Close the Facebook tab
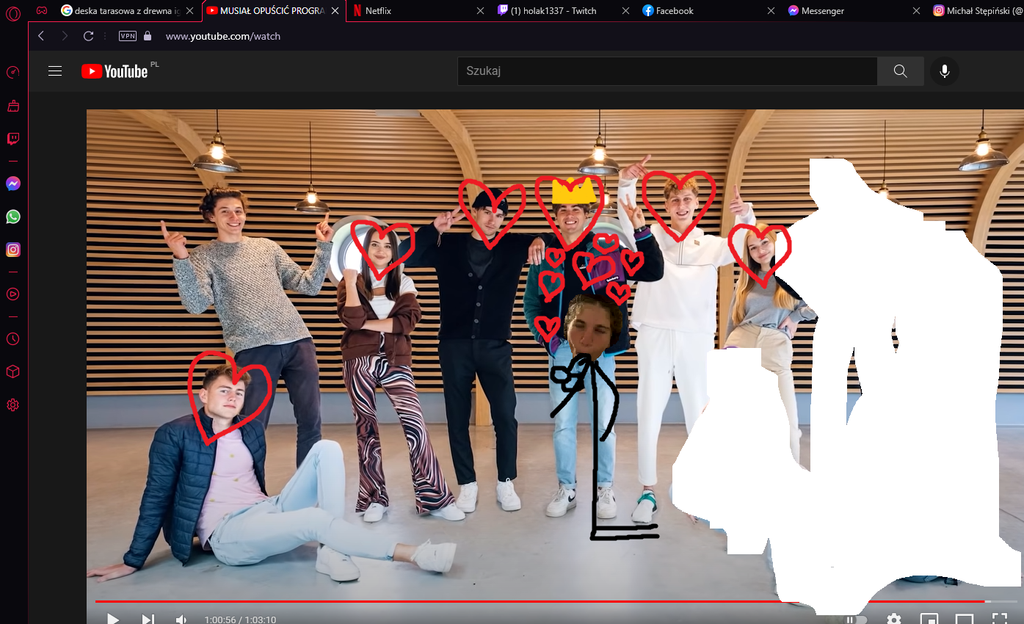This screenshot has height=624, width=1024. coord(771,10)
